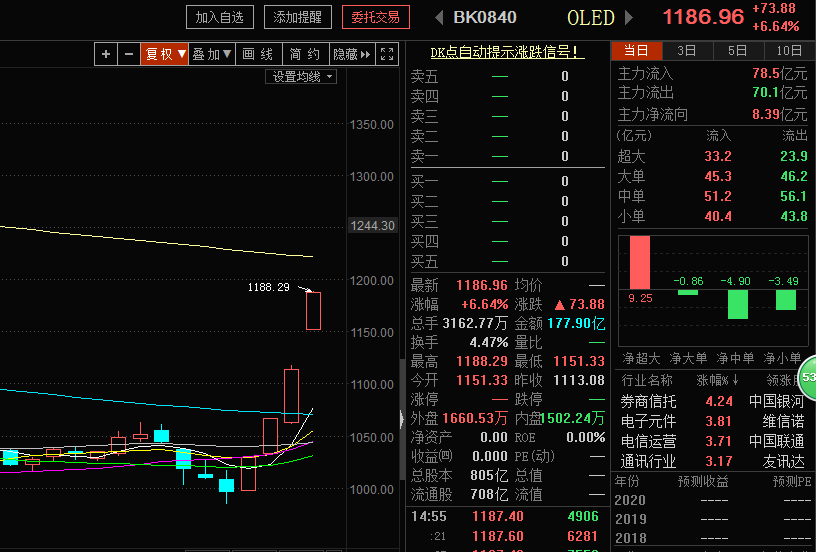Click red 净超大 bar in flow chart
Image resolution: width=816 pixels, height=552 pixels.
(x=640, y=262)
